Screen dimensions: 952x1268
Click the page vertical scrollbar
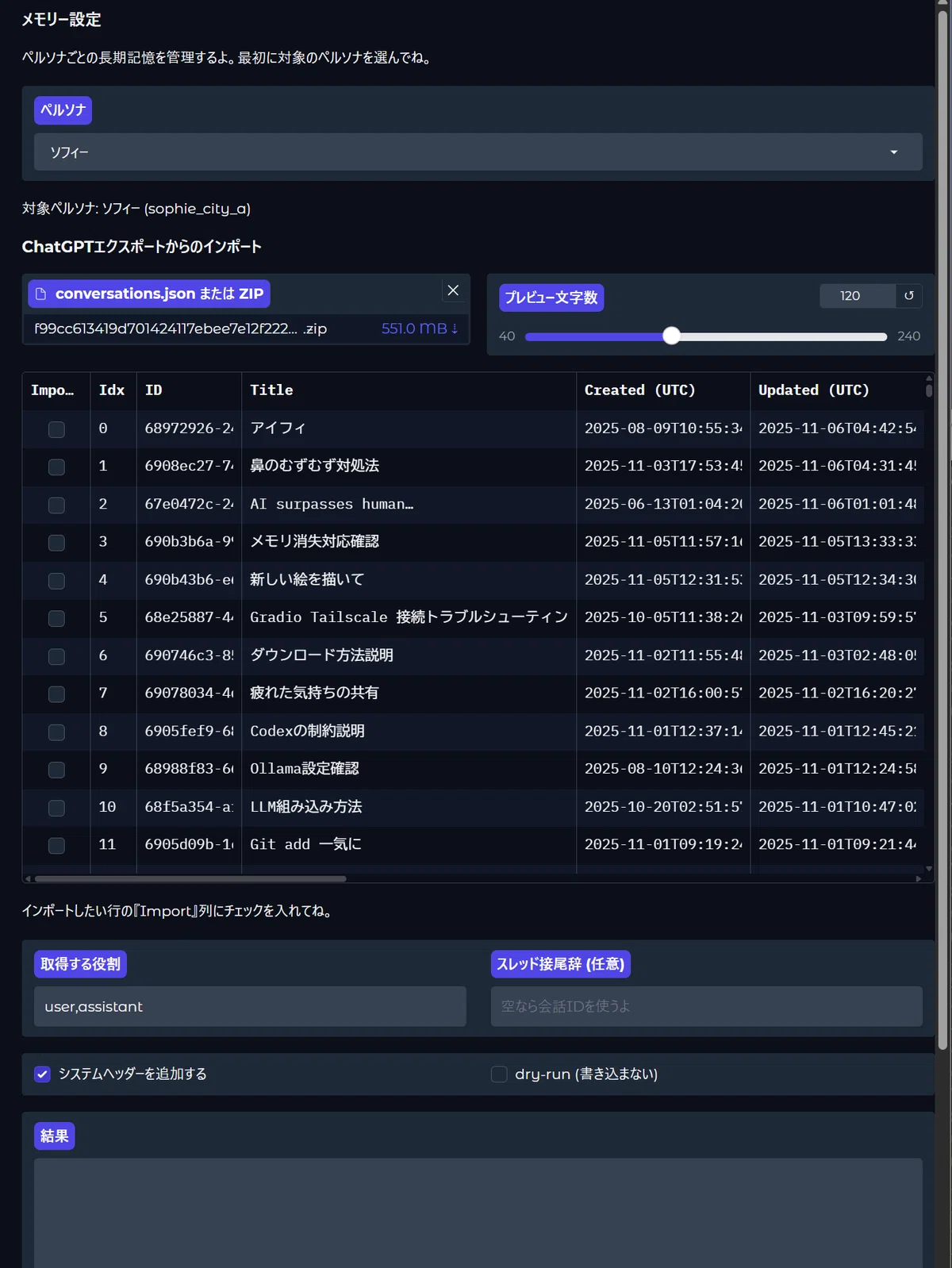coord(943,530)
